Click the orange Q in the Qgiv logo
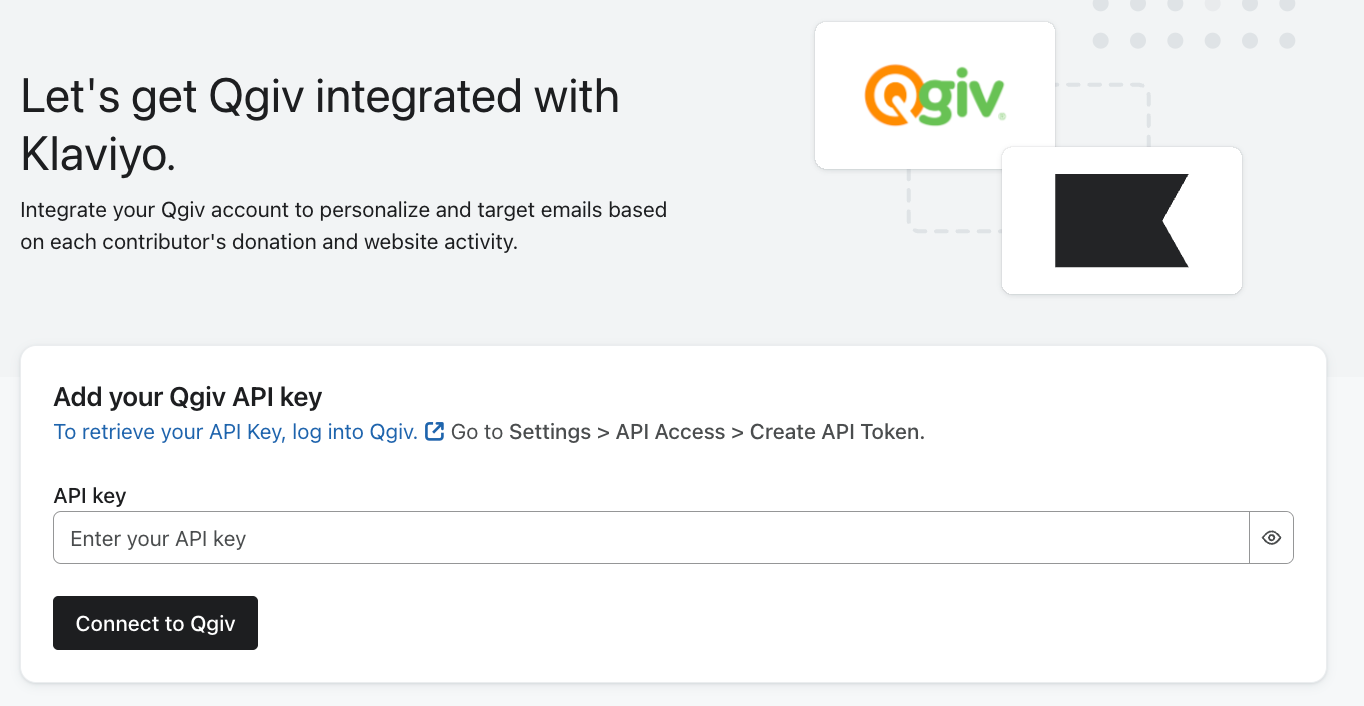This screenshot has width=1364, height=706. pyautogui.click(x=886, y=96)
